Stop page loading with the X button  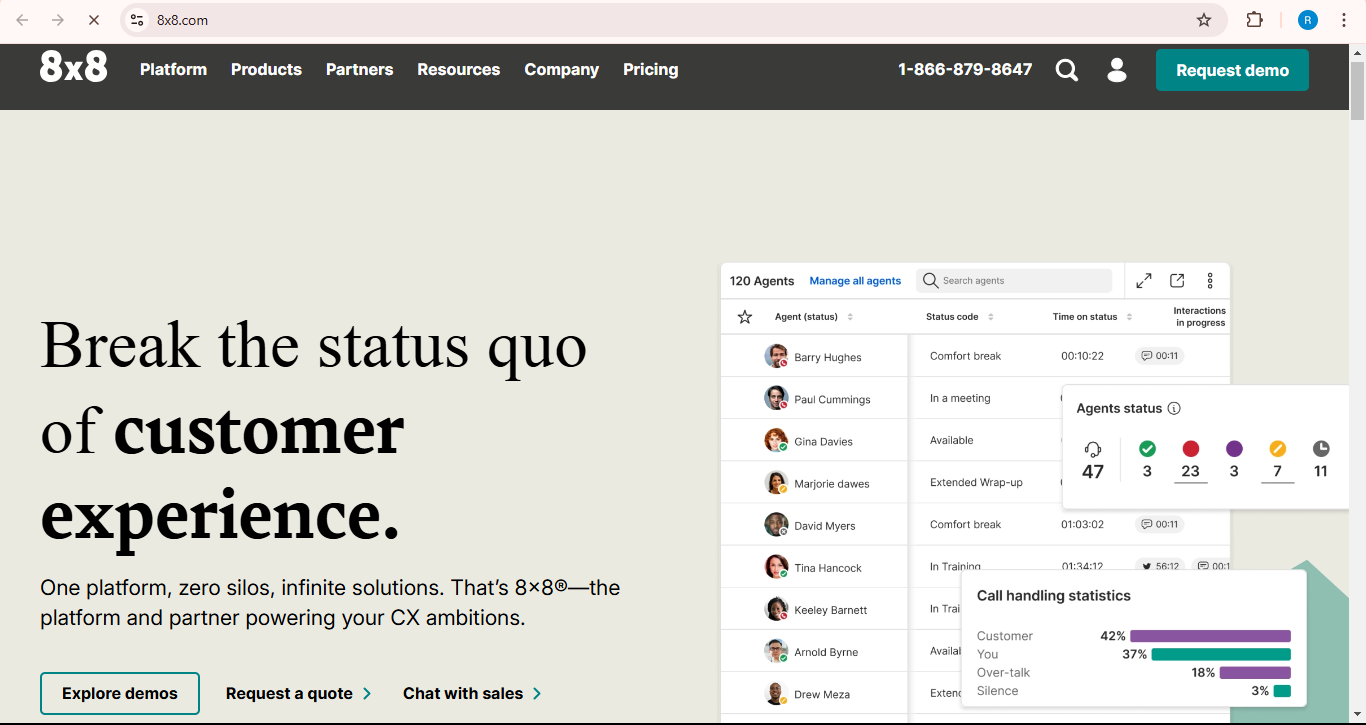[x=94, y=20]
